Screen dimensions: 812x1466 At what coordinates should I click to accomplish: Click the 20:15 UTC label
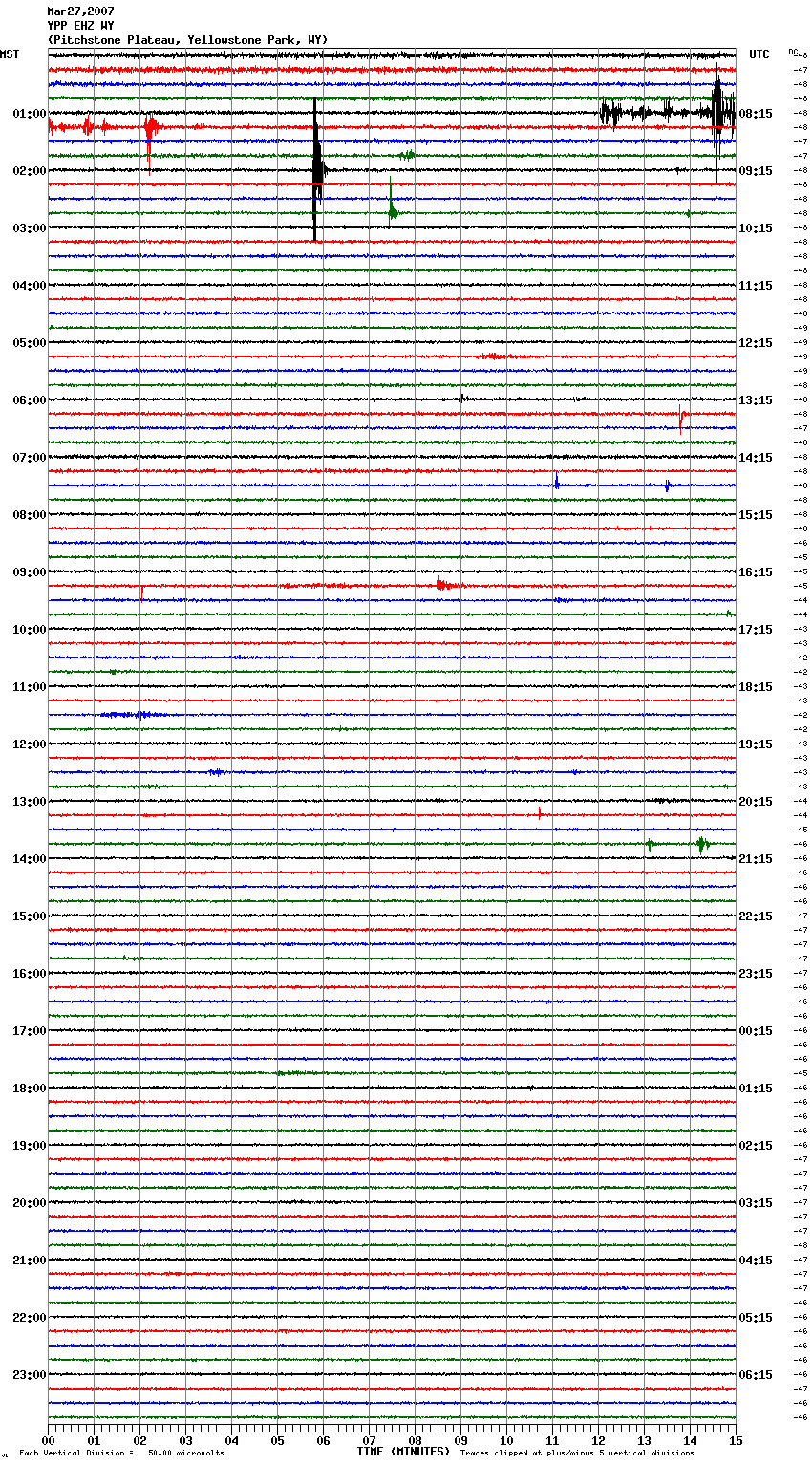pos(756,802)
